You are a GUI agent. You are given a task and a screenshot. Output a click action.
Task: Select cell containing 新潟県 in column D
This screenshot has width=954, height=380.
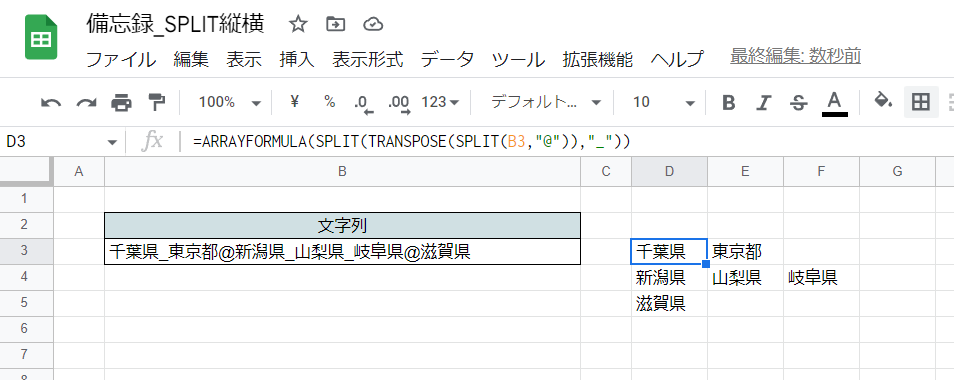click(669, 277)
